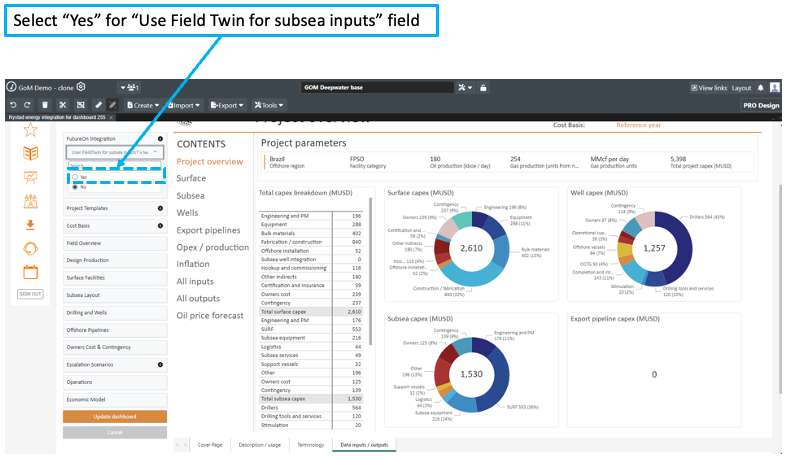Close the Rystad energy integration tab
This screenshot has height=457, width=787.
click(x=111, y=117)
